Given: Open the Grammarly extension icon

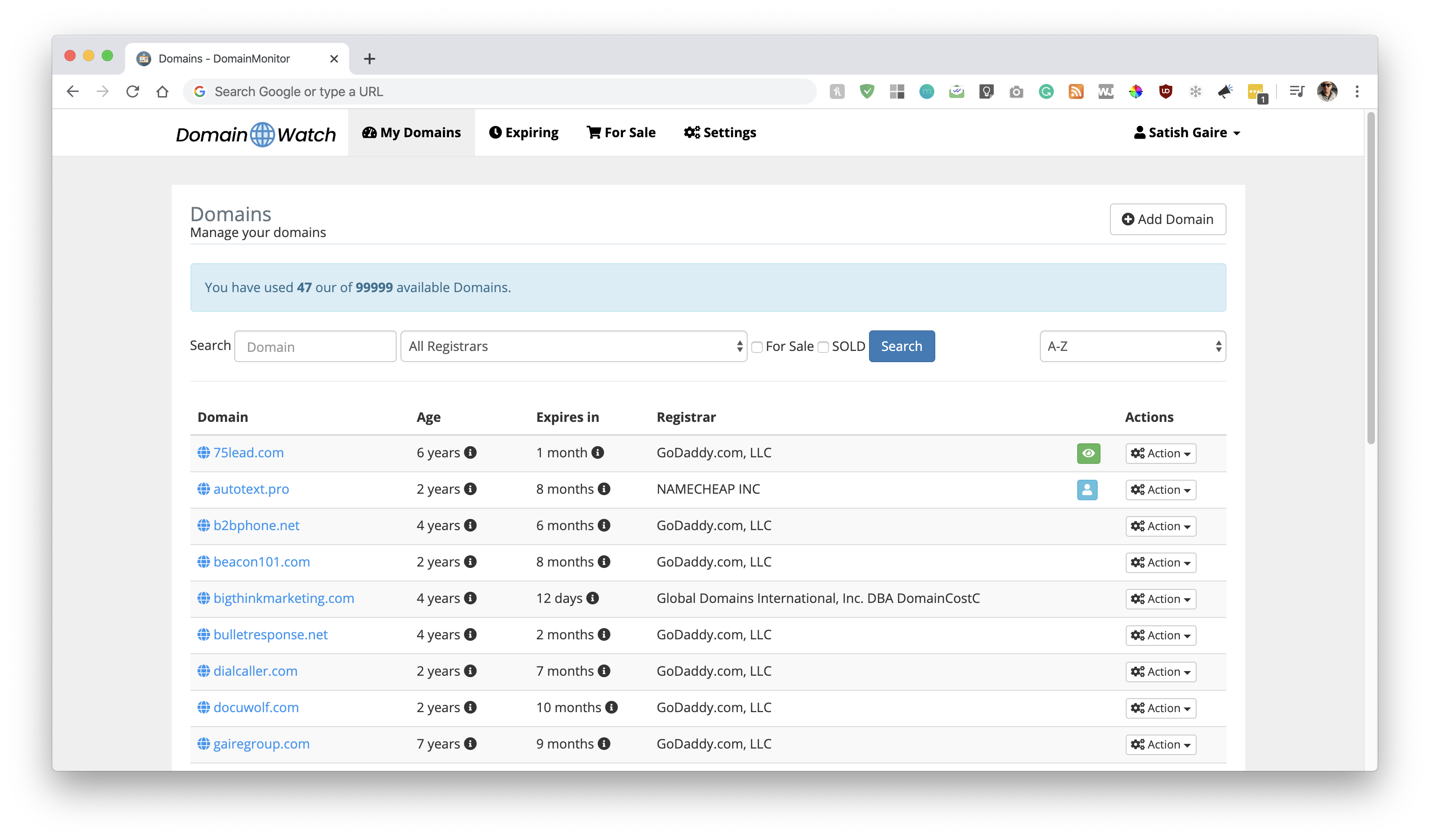Looking at the screenshot, I should click(x=1046, y=91).
